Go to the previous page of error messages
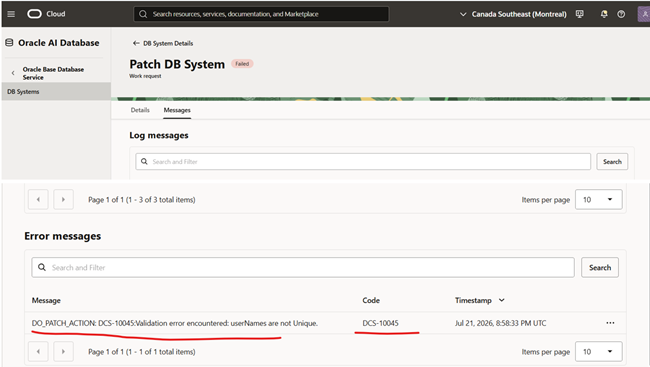Screen dimensions: 650x367 pos(39,352)
